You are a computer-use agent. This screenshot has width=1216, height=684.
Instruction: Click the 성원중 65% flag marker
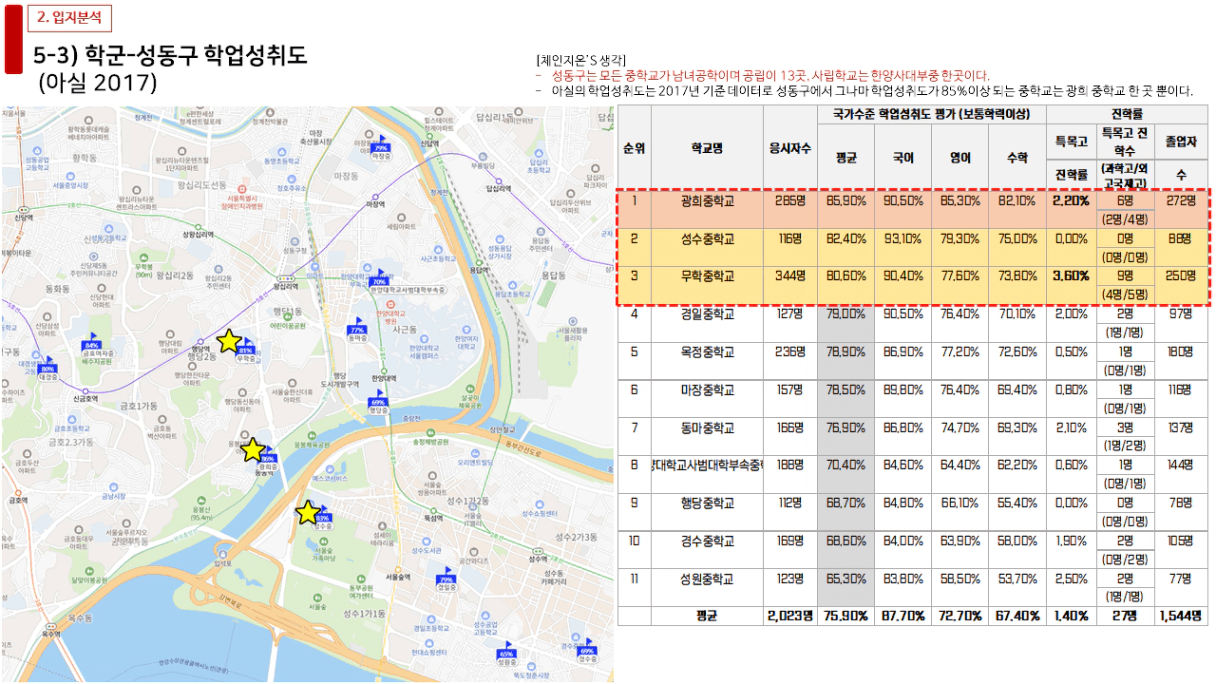pos(506,653)
